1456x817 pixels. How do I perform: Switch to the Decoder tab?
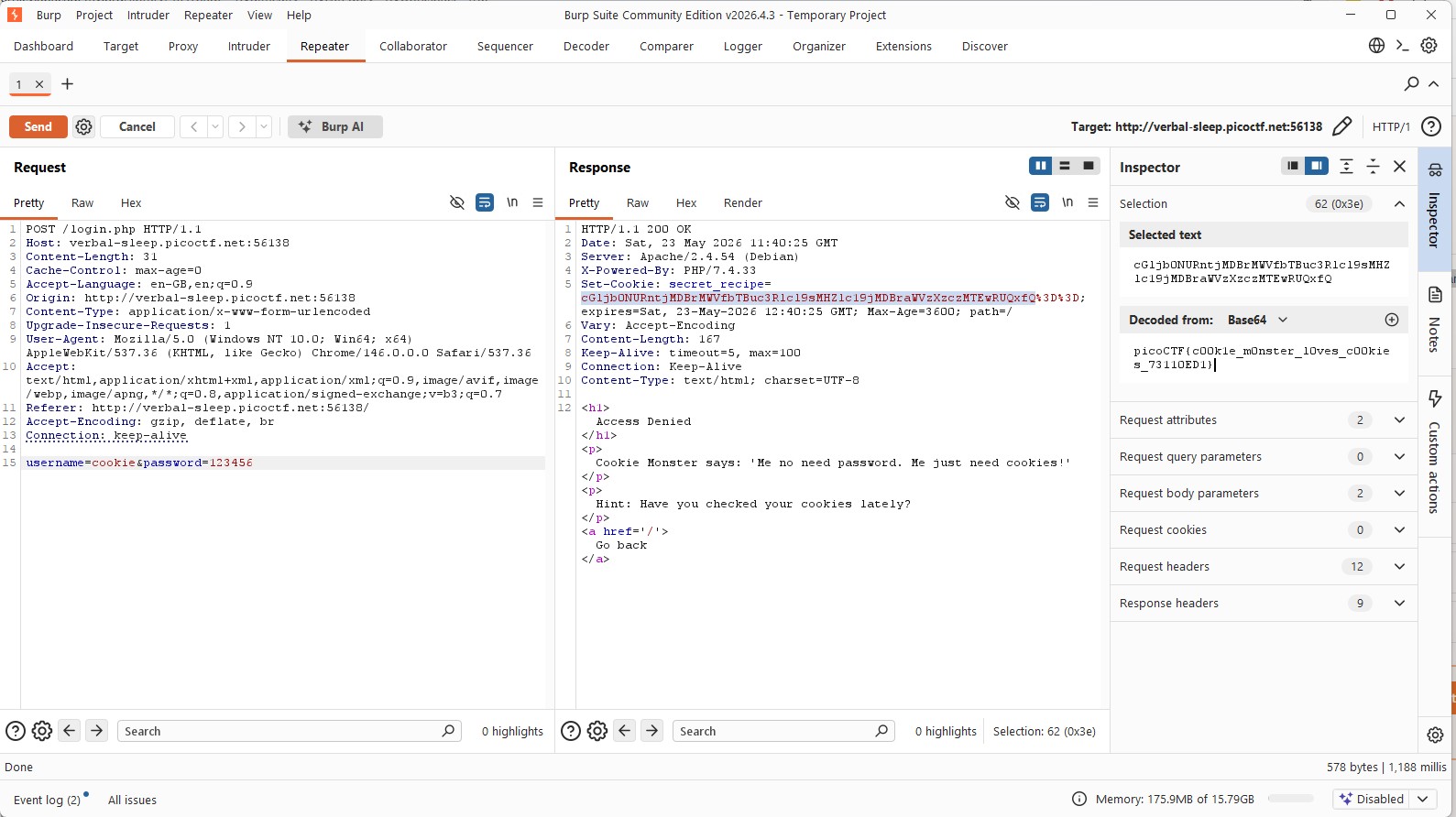[586, 46]
